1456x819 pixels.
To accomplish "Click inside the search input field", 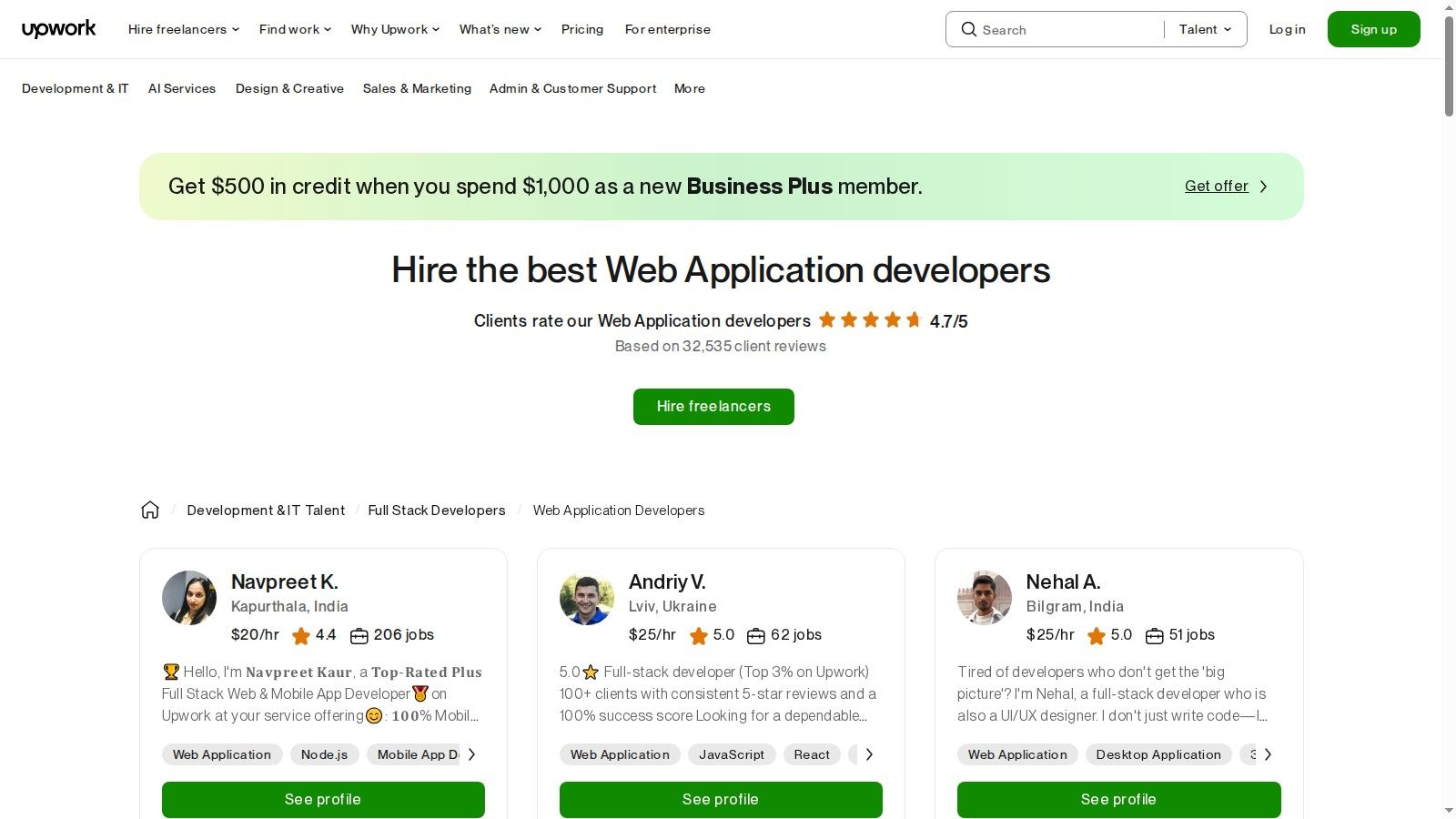I will coord(1046,29).
